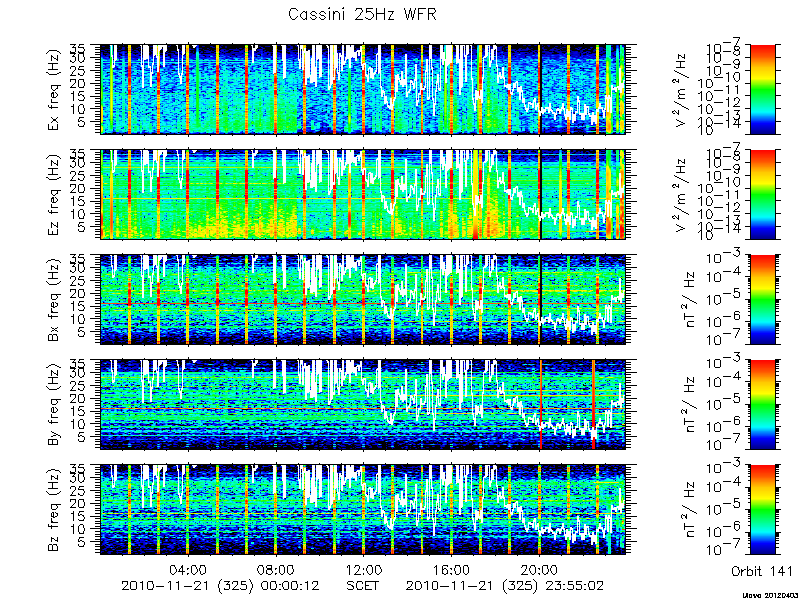This screenshot has height=600, width=800.
Task: Click the Bz panel nT²/Hz color bar
Action: coord(762,509)
